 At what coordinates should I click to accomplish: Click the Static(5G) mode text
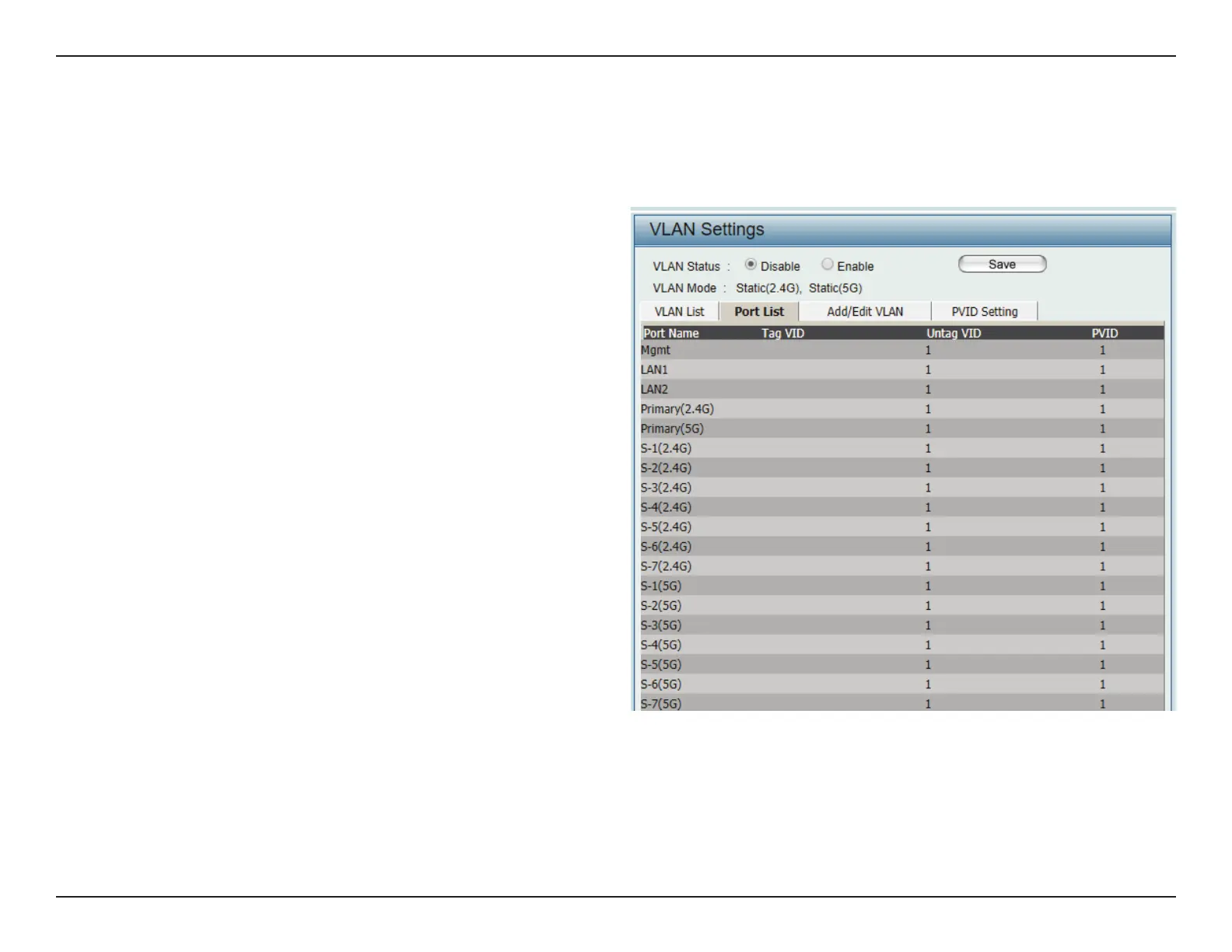click(x=835, y=288)
